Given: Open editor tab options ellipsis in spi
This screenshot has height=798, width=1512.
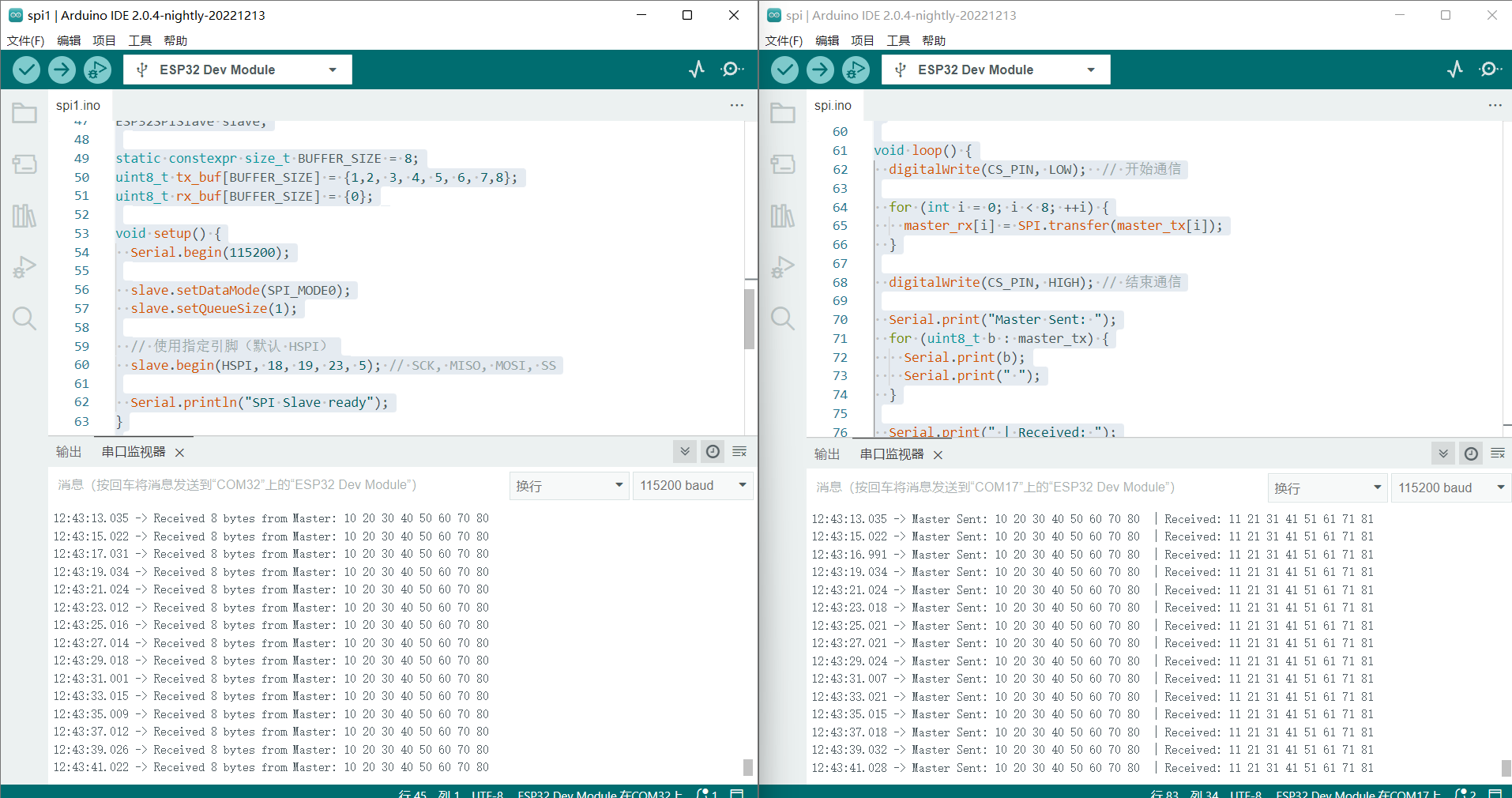Looking at the screenshot, I should coord(1495,105).
